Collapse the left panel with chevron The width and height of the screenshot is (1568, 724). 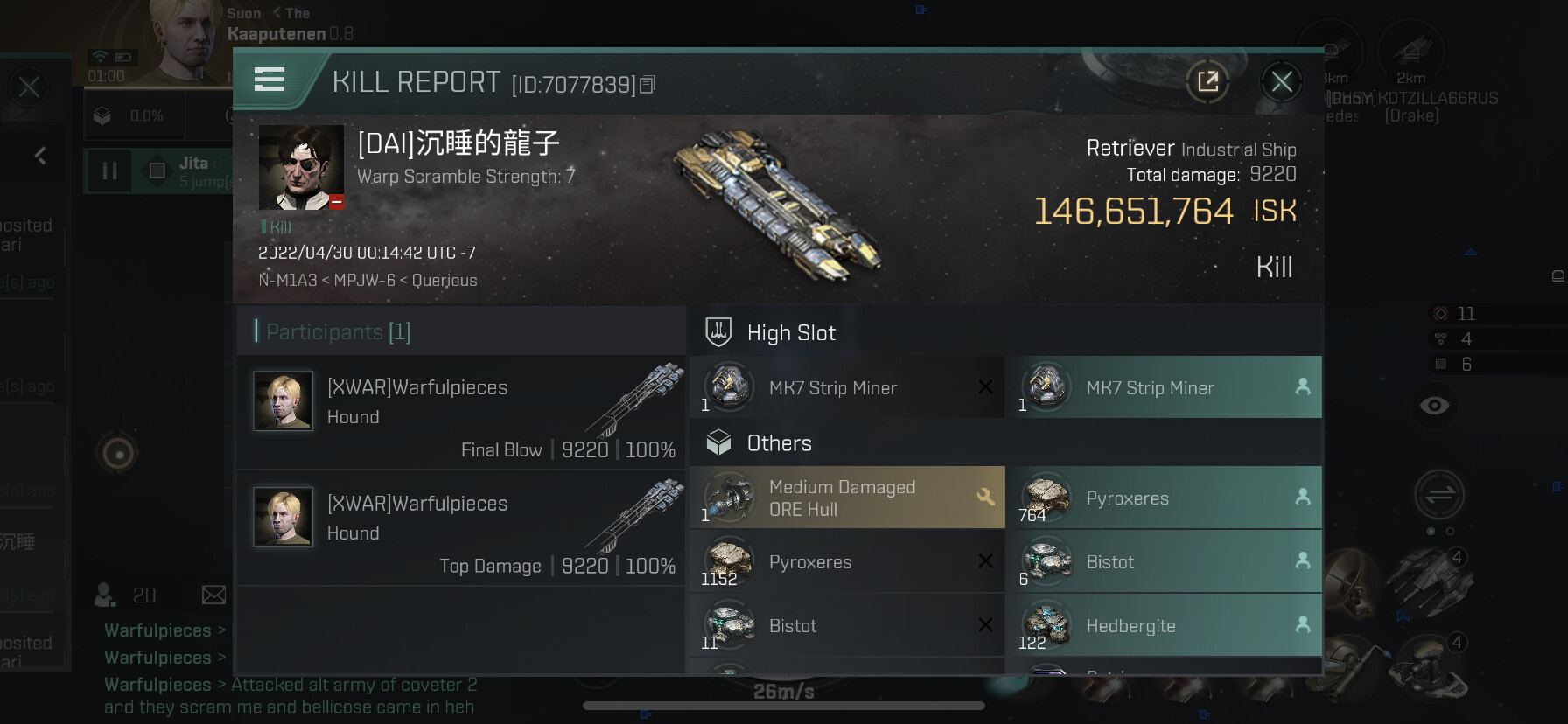pyautogui.click(x=40, y=156)
